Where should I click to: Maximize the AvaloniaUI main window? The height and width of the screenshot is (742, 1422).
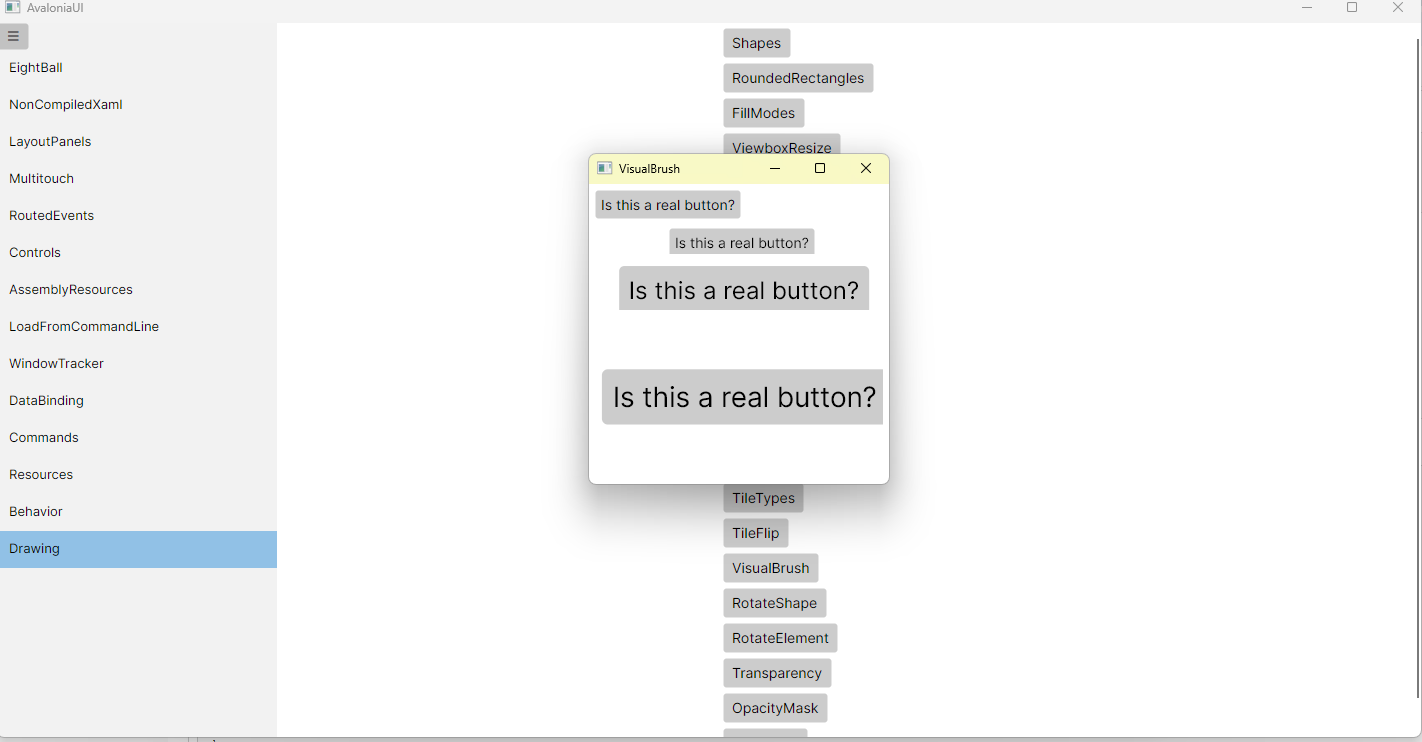(1352, 8)
